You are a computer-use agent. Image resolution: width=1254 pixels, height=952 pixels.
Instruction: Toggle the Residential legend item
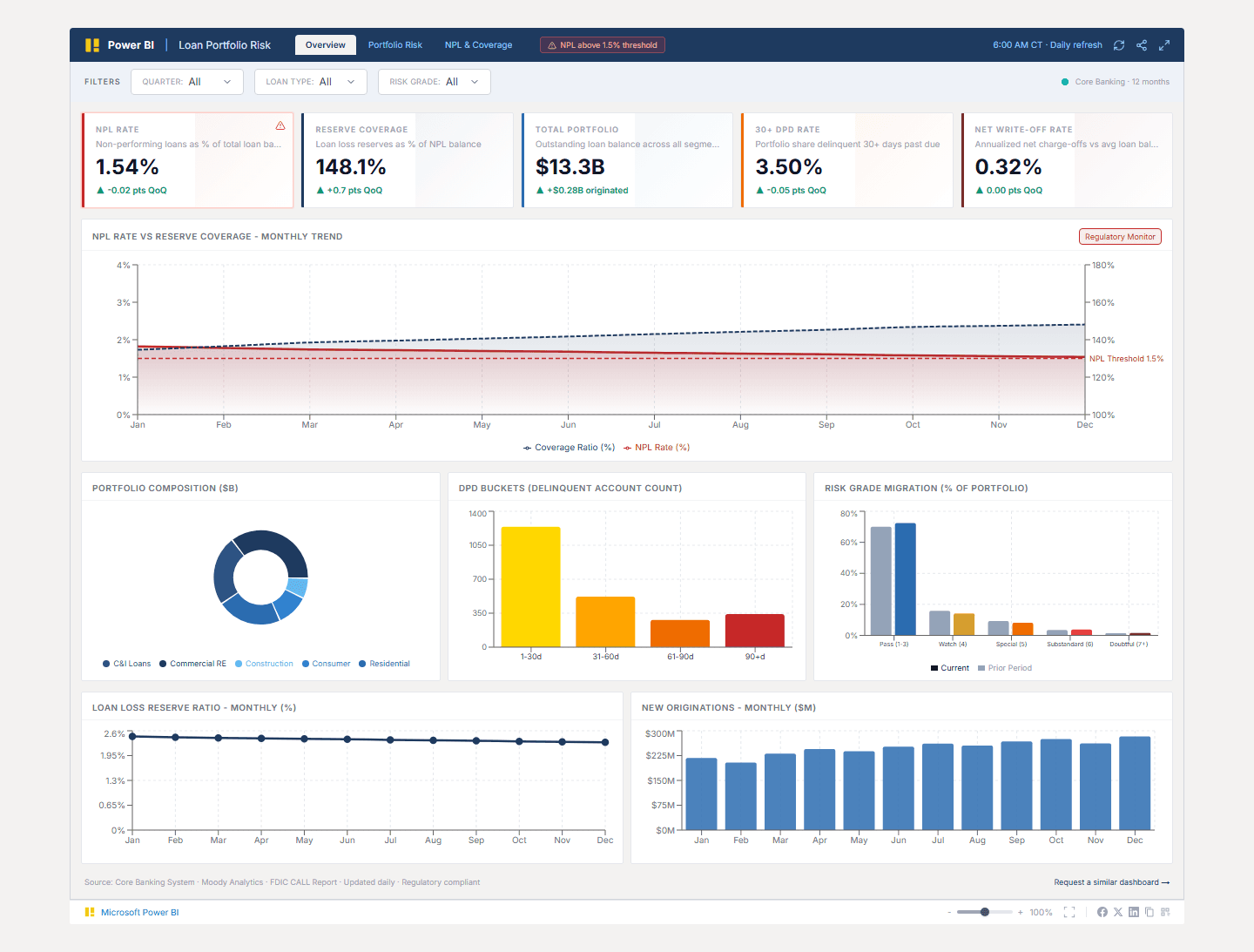pos(384,664)
